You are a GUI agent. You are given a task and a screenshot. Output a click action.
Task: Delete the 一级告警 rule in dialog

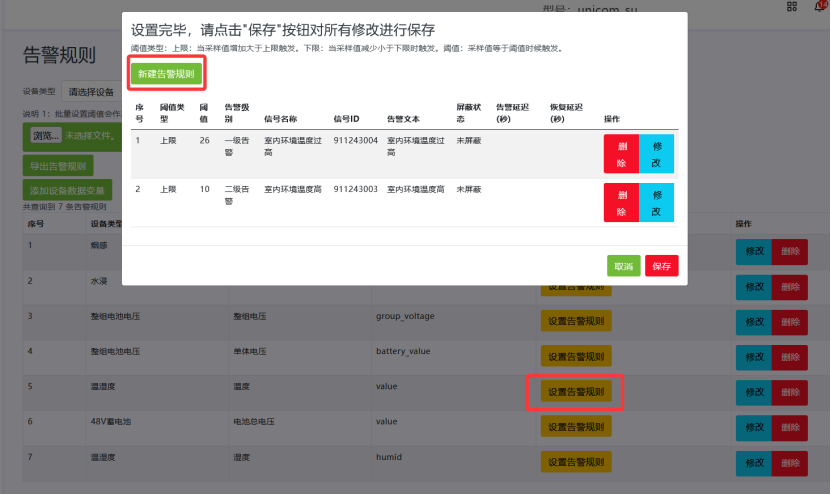tap(621, 153)
